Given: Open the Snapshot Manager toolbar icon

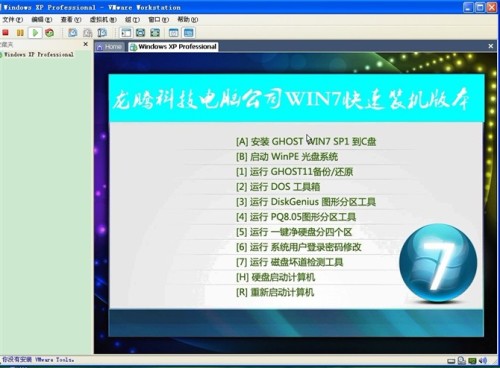Looking at the screenshot, I should coord(102,33).
